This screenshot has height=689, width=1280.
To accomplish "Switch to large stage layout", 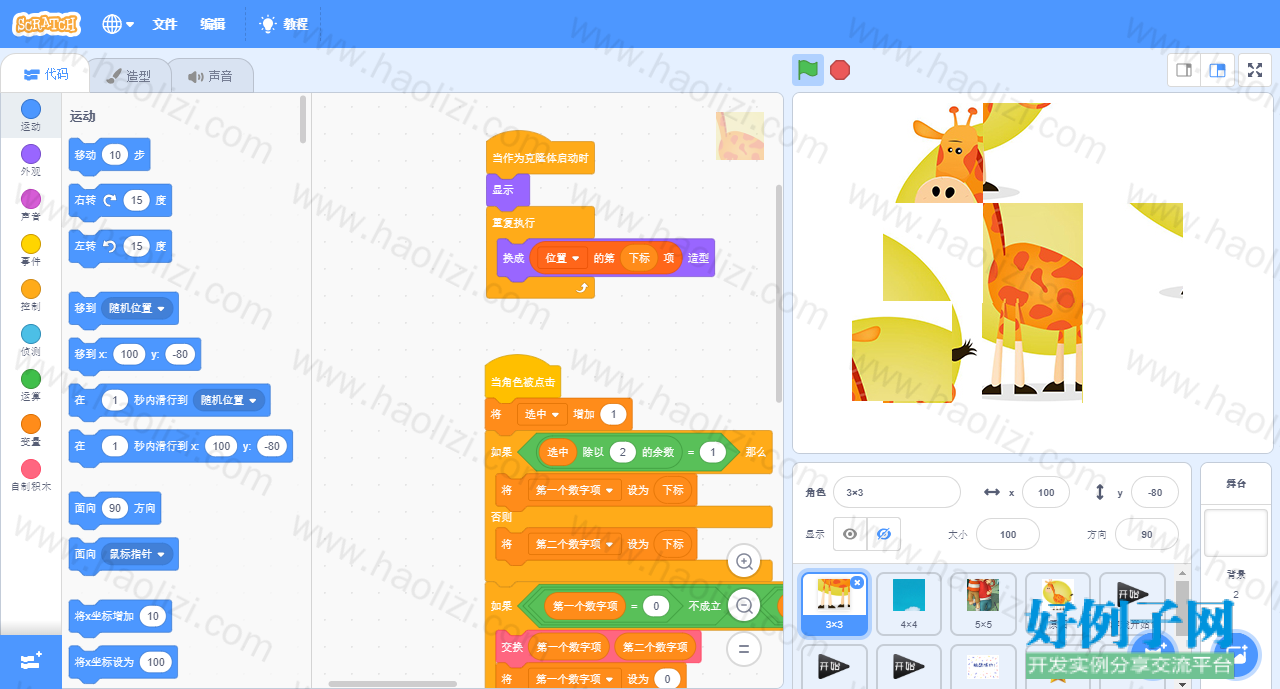I will 1217,70.
